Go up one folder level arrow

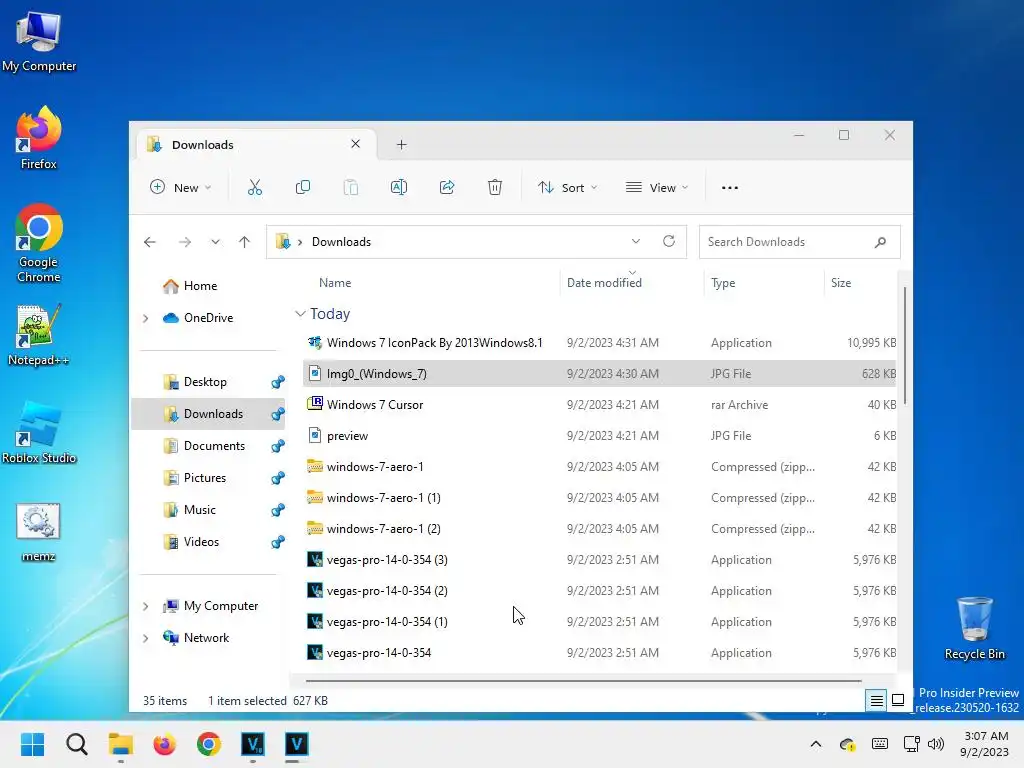(244, 242)
